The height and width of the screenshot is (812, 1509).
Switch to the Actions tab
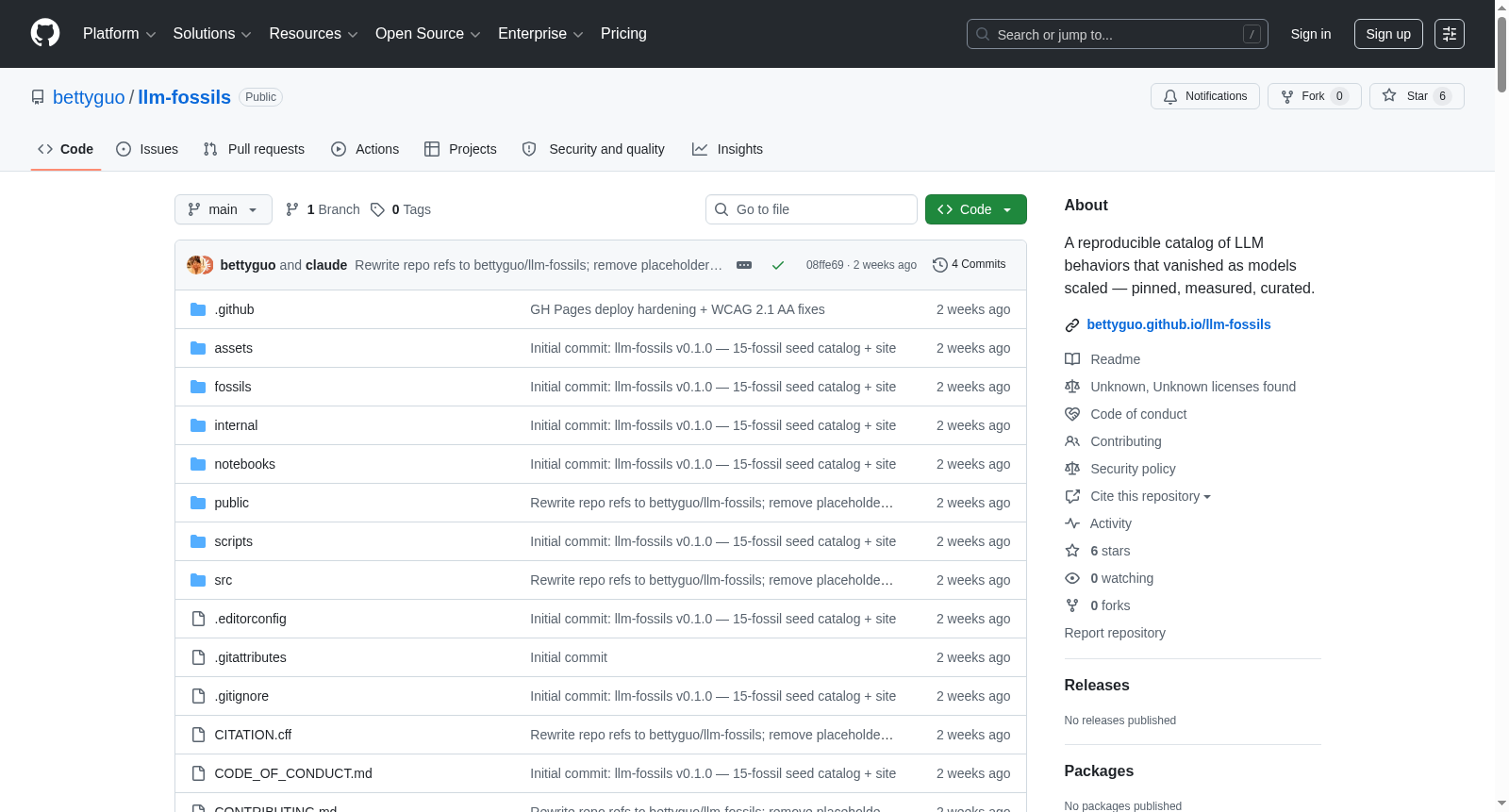coord(365,149)
